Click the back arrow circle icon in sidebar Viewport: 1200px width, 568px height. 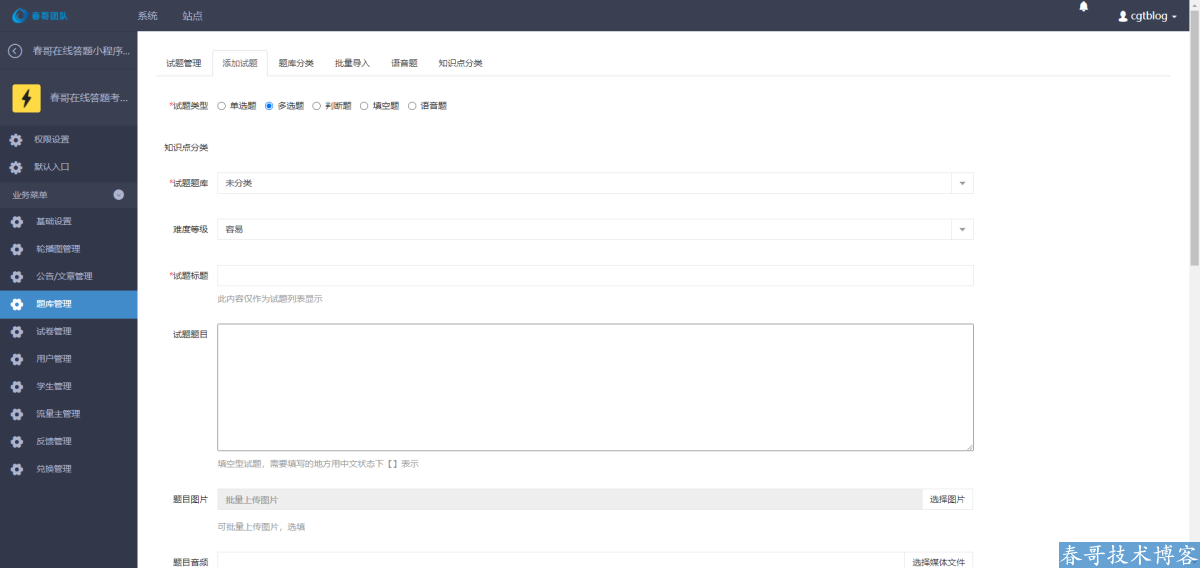coord(15,51)
